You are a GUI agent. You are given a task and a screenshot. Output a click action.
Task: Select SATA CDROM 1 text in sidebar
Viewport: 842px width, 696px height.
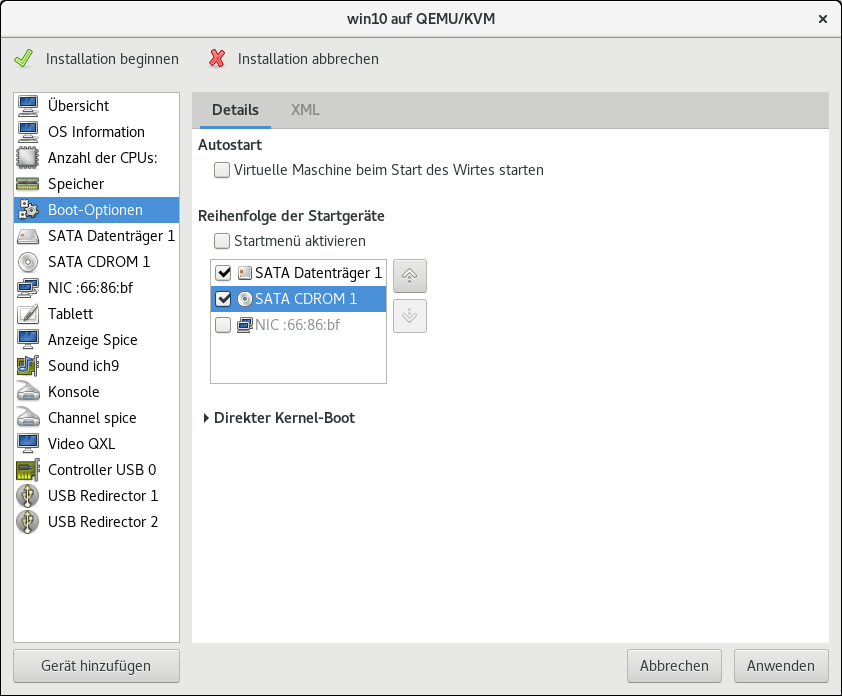point(99,262)
